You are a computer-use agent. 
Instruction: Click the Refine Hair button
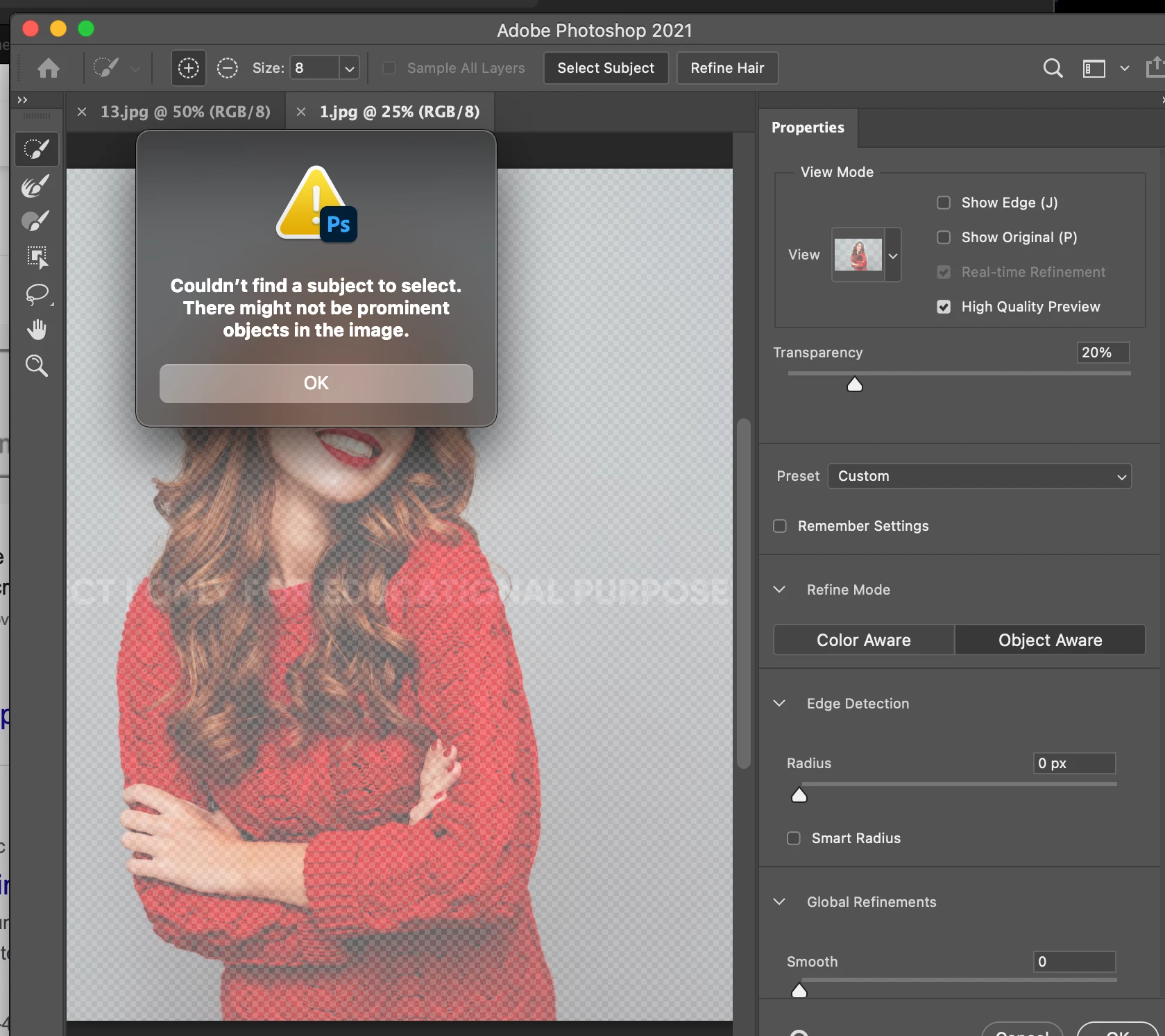point(727,68)
